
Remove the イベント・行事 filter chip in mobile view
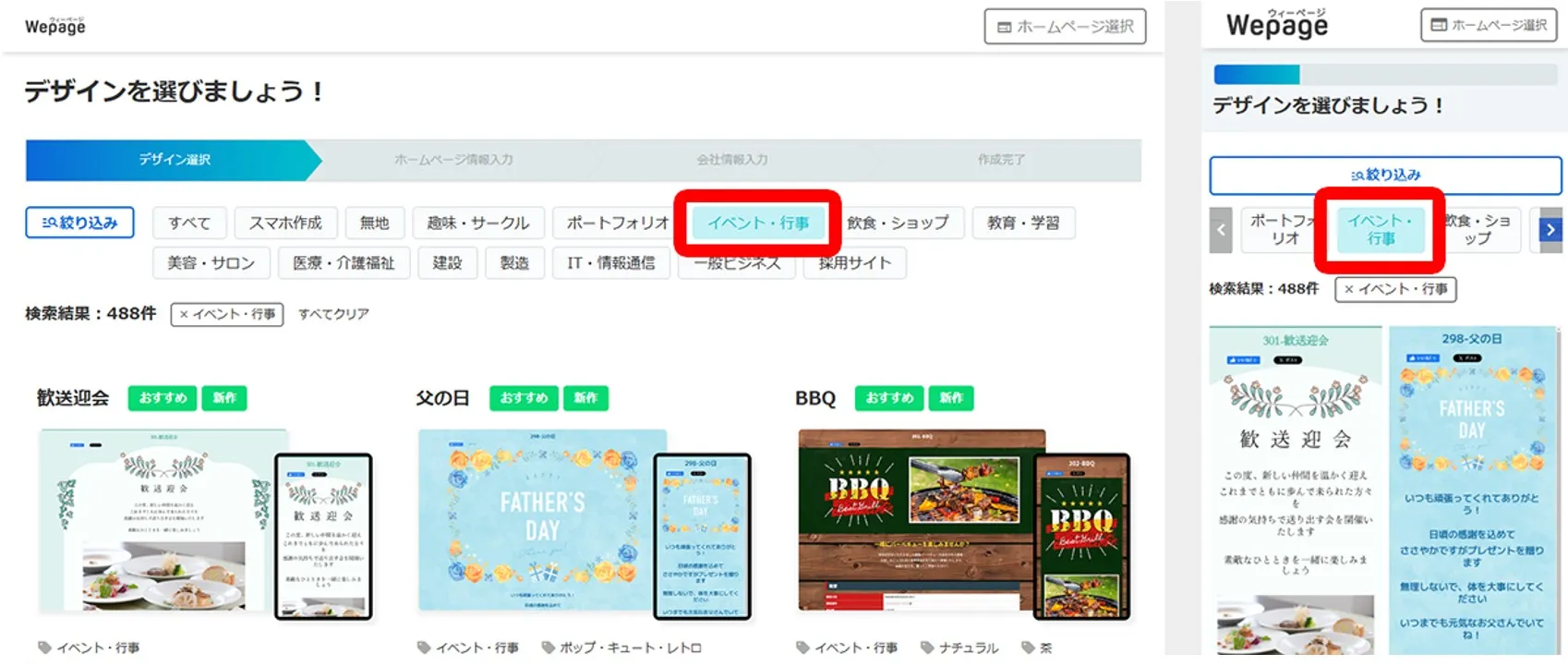pos(1395,289)
